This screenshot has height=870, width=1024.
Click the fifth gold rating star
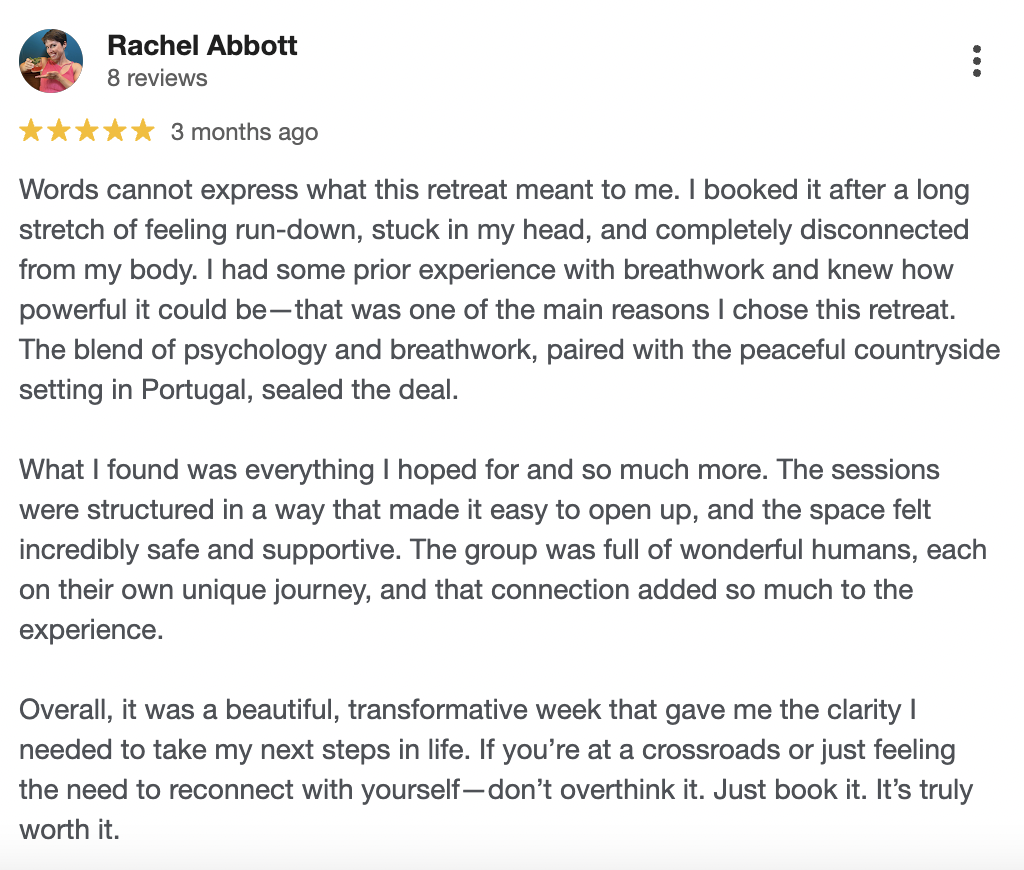coord(143,131)
